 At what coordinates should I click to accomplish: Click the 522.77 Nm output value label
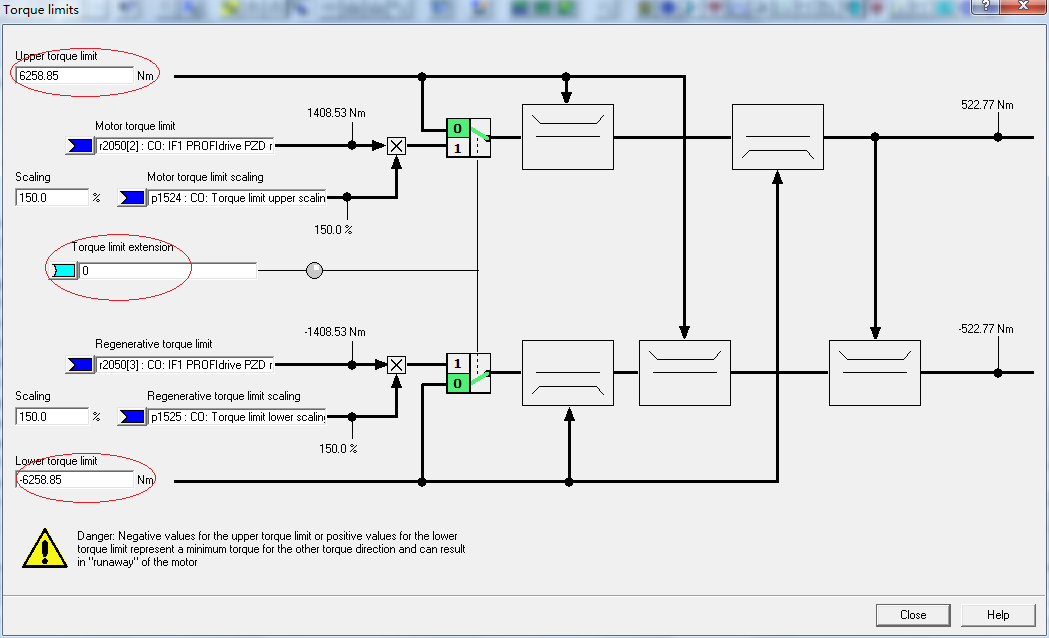987,104
